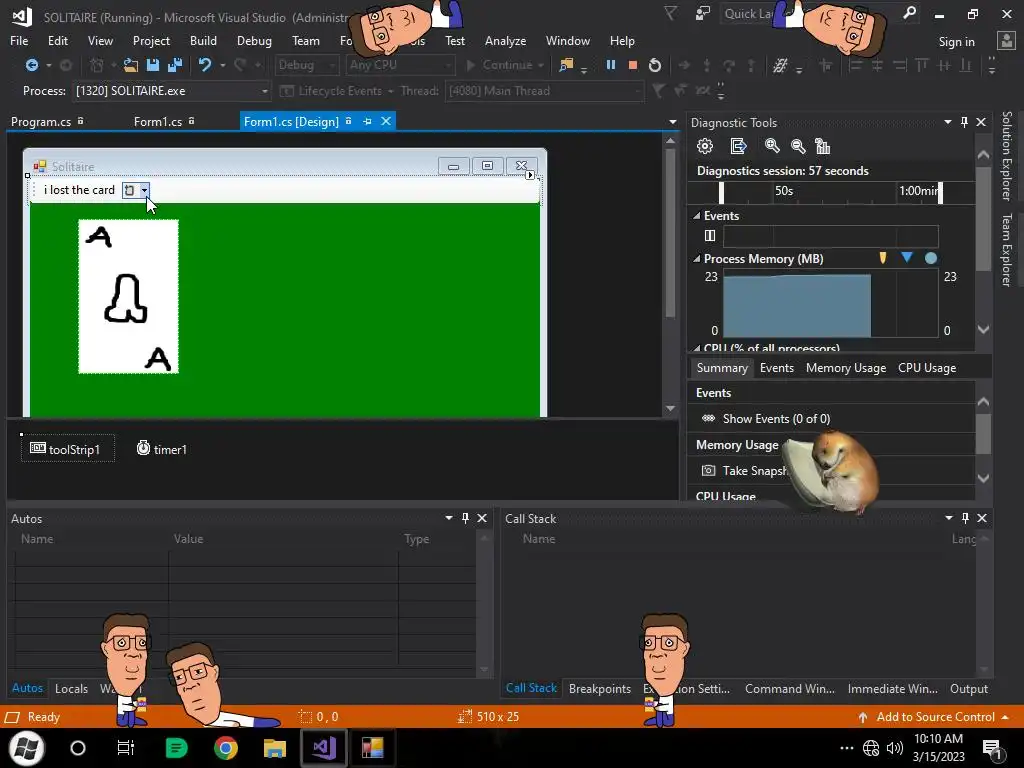1024x768 pixels.
Task: Click the Save All icon
Action: (175, 65)
